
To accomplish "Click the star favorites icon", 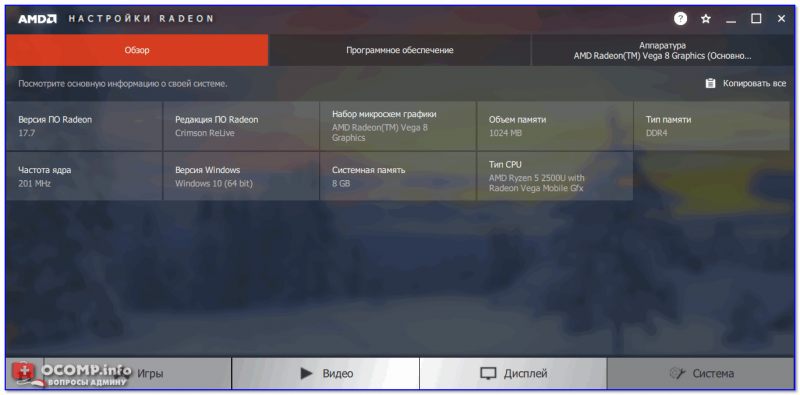I will point(706,19).
